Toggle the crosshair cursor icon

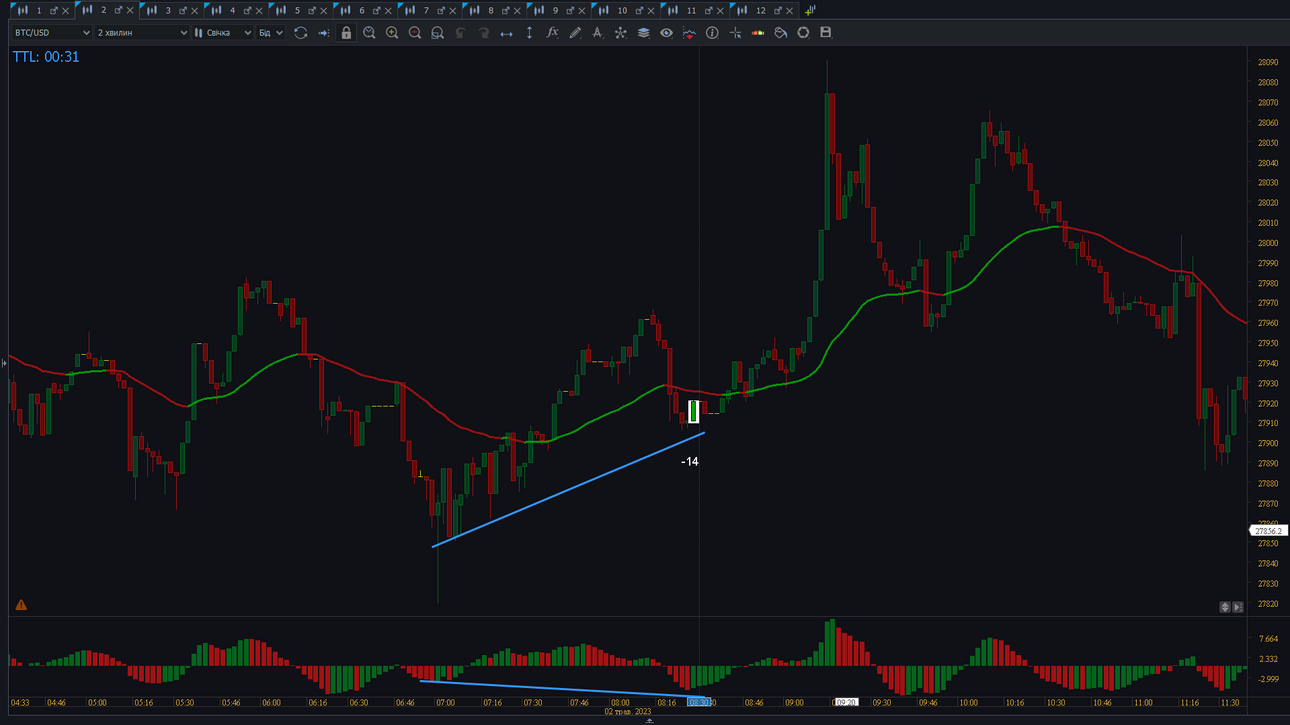(735, 33)
